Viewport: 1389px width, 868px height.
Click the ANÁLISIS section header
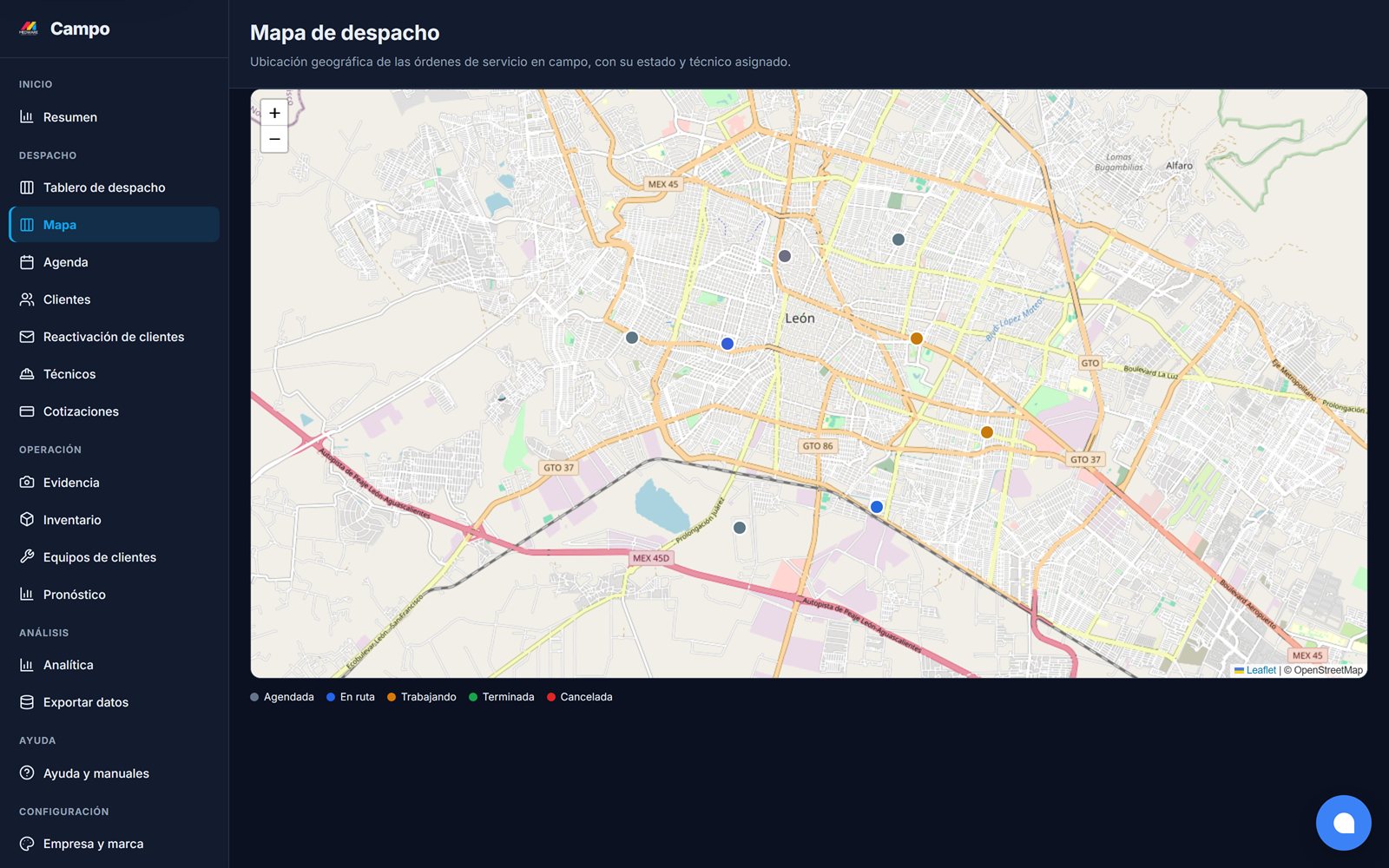pyautogui.click(x=44, y=633)
